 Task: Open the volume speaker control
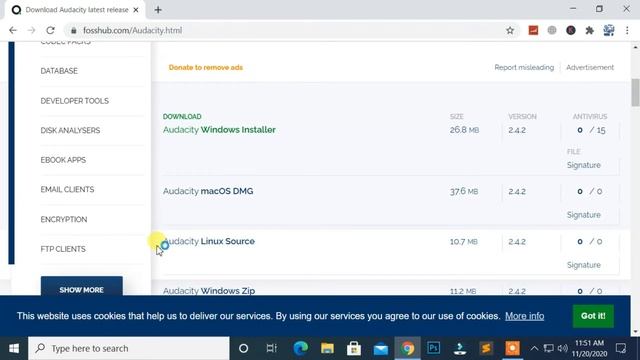coord(563,348)
